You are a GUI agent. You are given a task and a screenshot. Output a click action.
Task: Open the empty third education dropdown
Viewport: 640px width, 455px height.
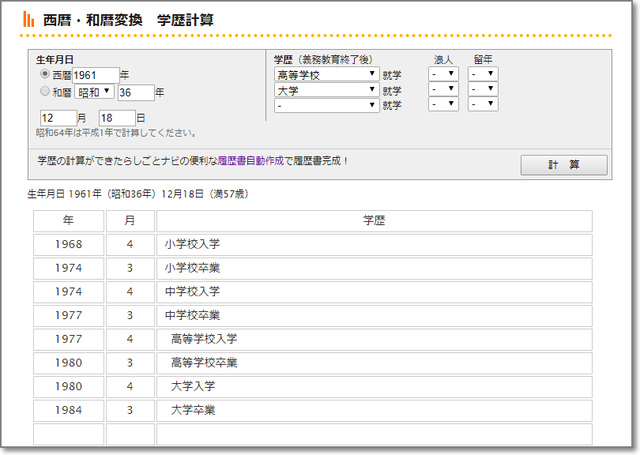tap(325, 105)
